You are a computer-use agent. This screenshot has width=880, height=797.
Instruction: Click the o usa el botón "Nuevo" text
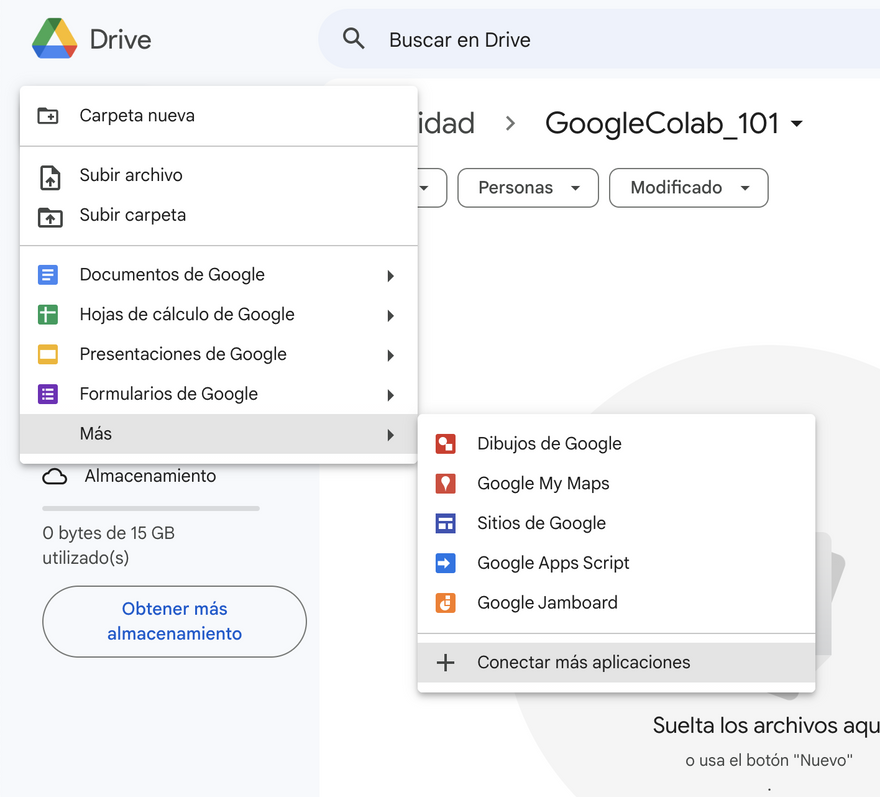pyautogui.click(x=769, y=761)
